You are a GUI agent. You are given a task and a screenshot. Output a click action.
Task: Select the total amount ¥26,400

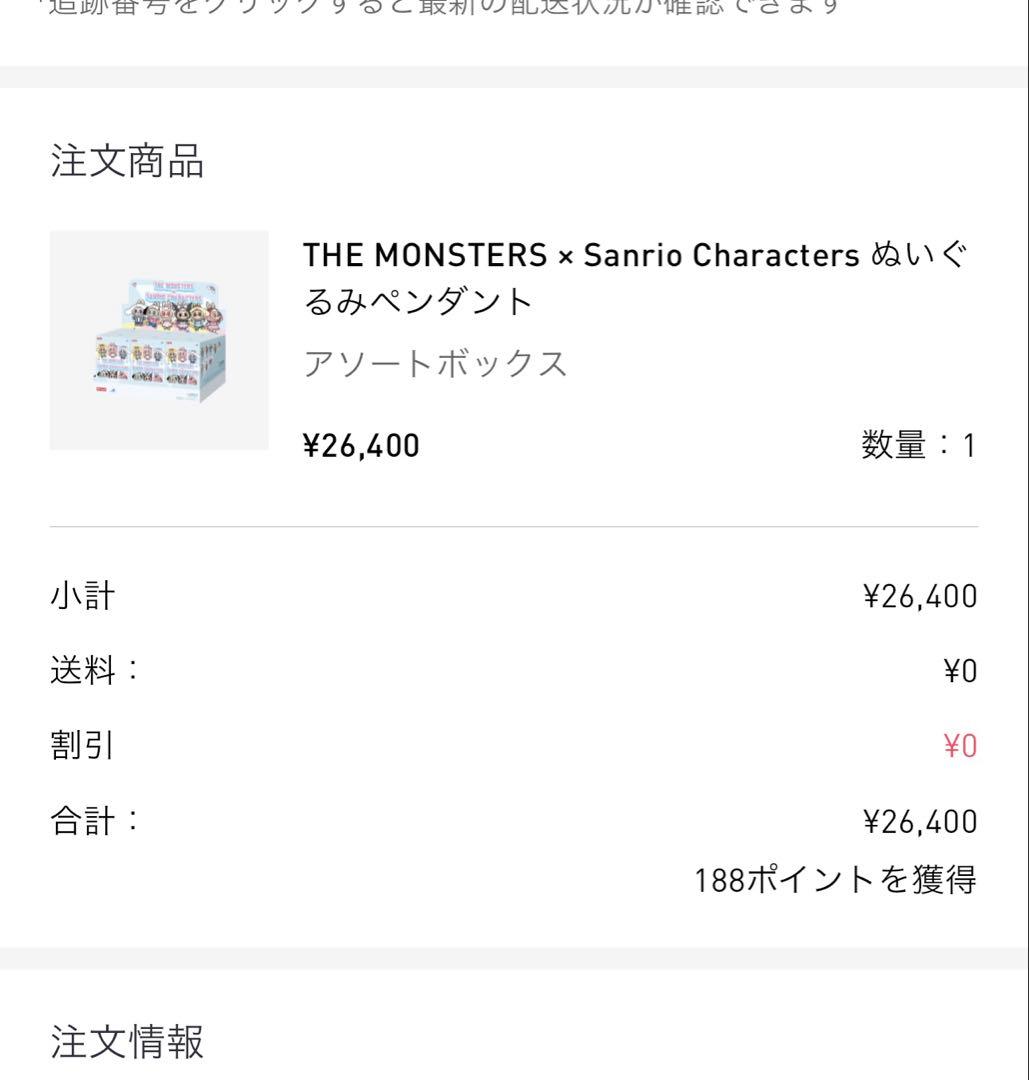[x=920, y=822]
